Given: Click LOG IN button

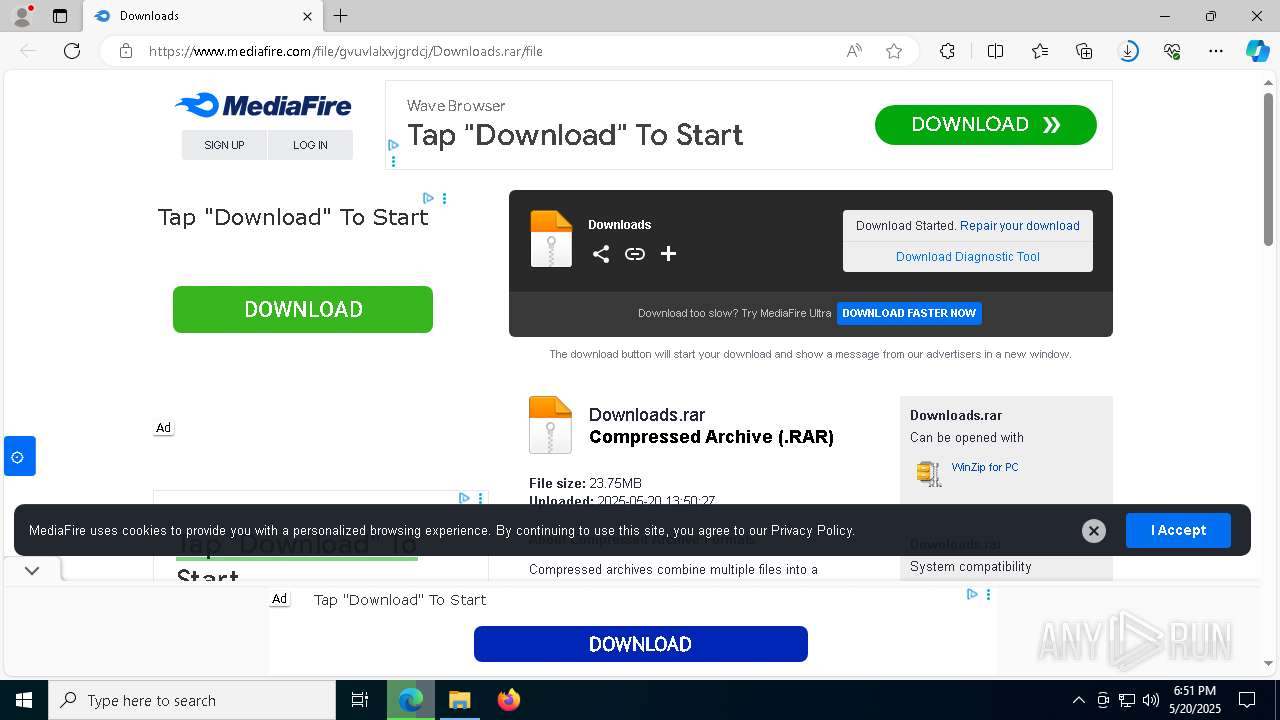Looking at the screenshot, I should click(310, 145).
